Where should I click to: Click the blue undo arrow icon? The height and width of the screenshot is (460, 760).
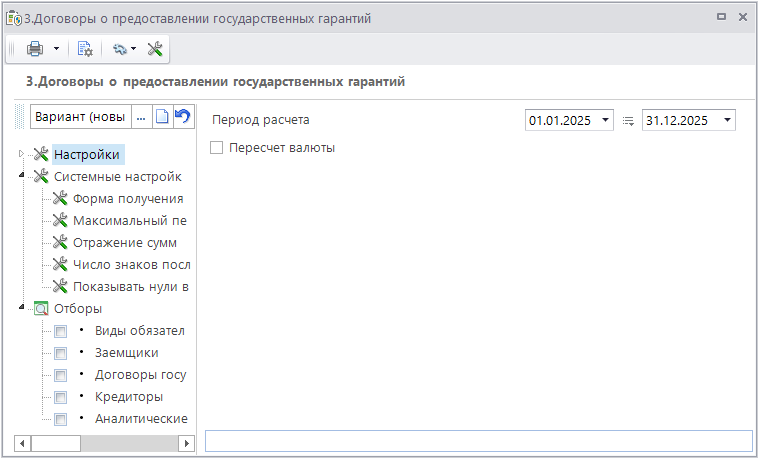[182, 117]
